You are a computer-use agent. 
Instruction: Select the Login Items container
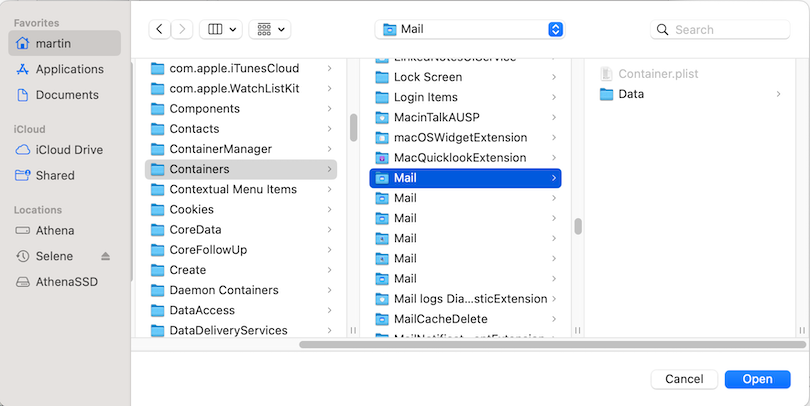click(x=465, y=97)
